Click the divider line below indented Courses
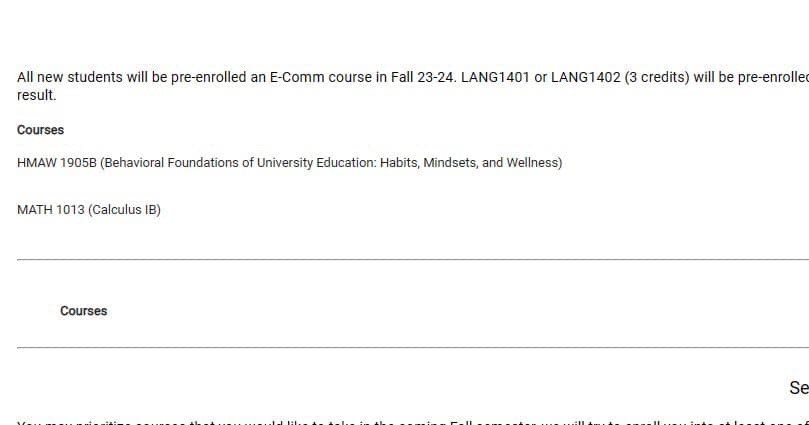 coord(400,348)
